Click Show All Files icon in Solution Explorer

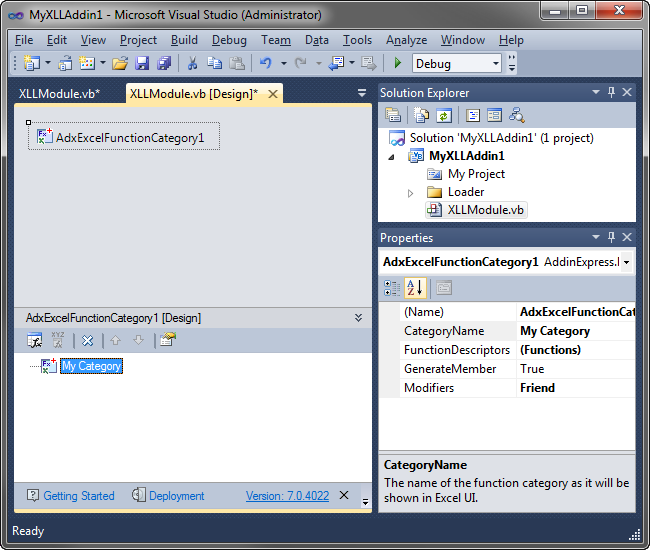[422, 115]
